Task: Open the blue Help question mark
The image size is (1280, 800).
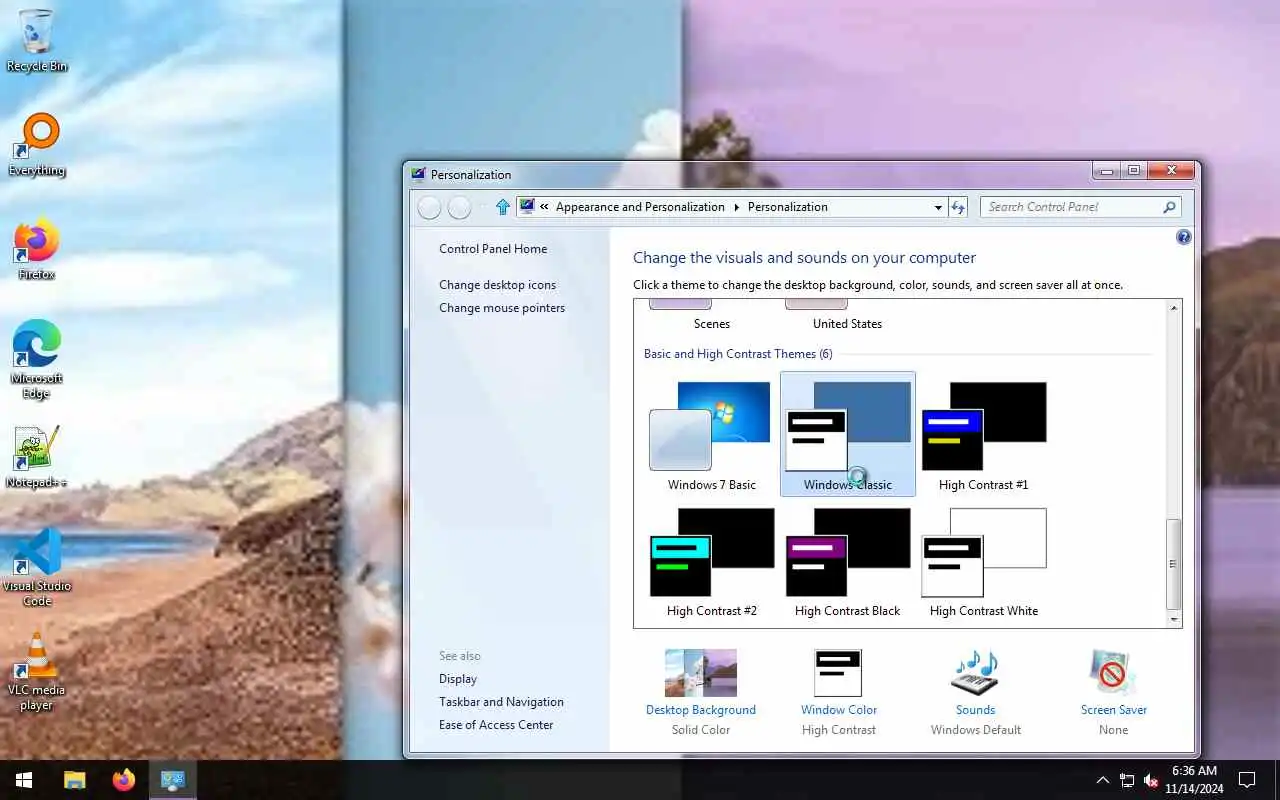Action: click(1184, 237)
